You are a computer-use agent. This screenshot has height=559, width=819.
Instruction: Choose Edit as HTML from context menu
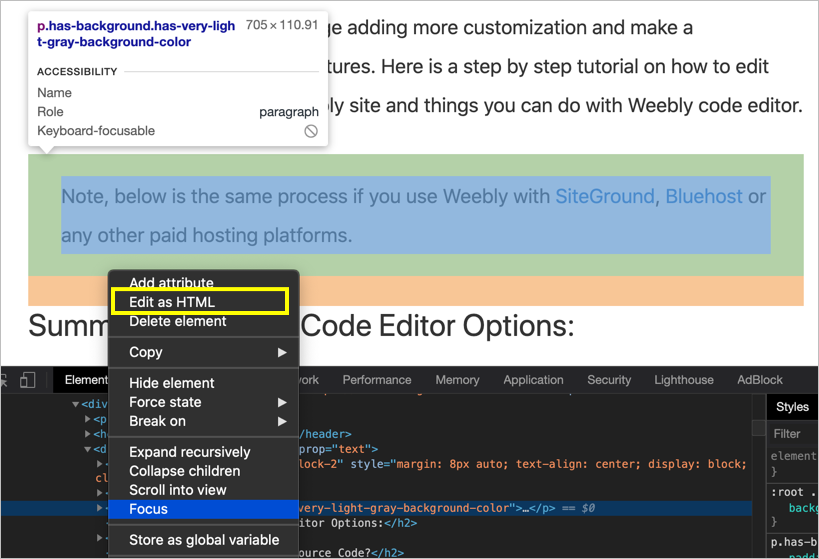(172, 302)
